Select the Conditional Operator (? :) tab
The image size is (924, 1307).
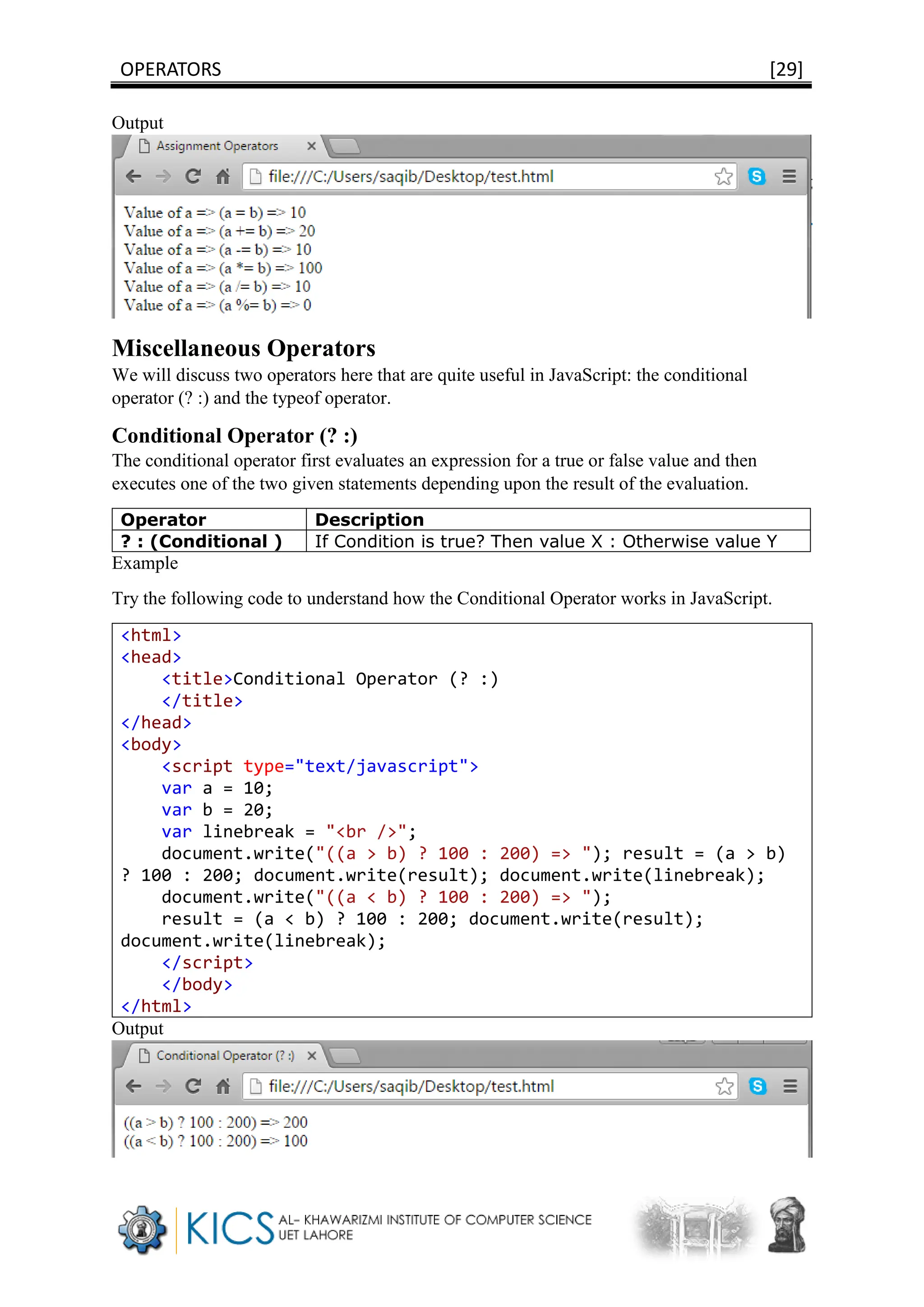click(225, 1056)
